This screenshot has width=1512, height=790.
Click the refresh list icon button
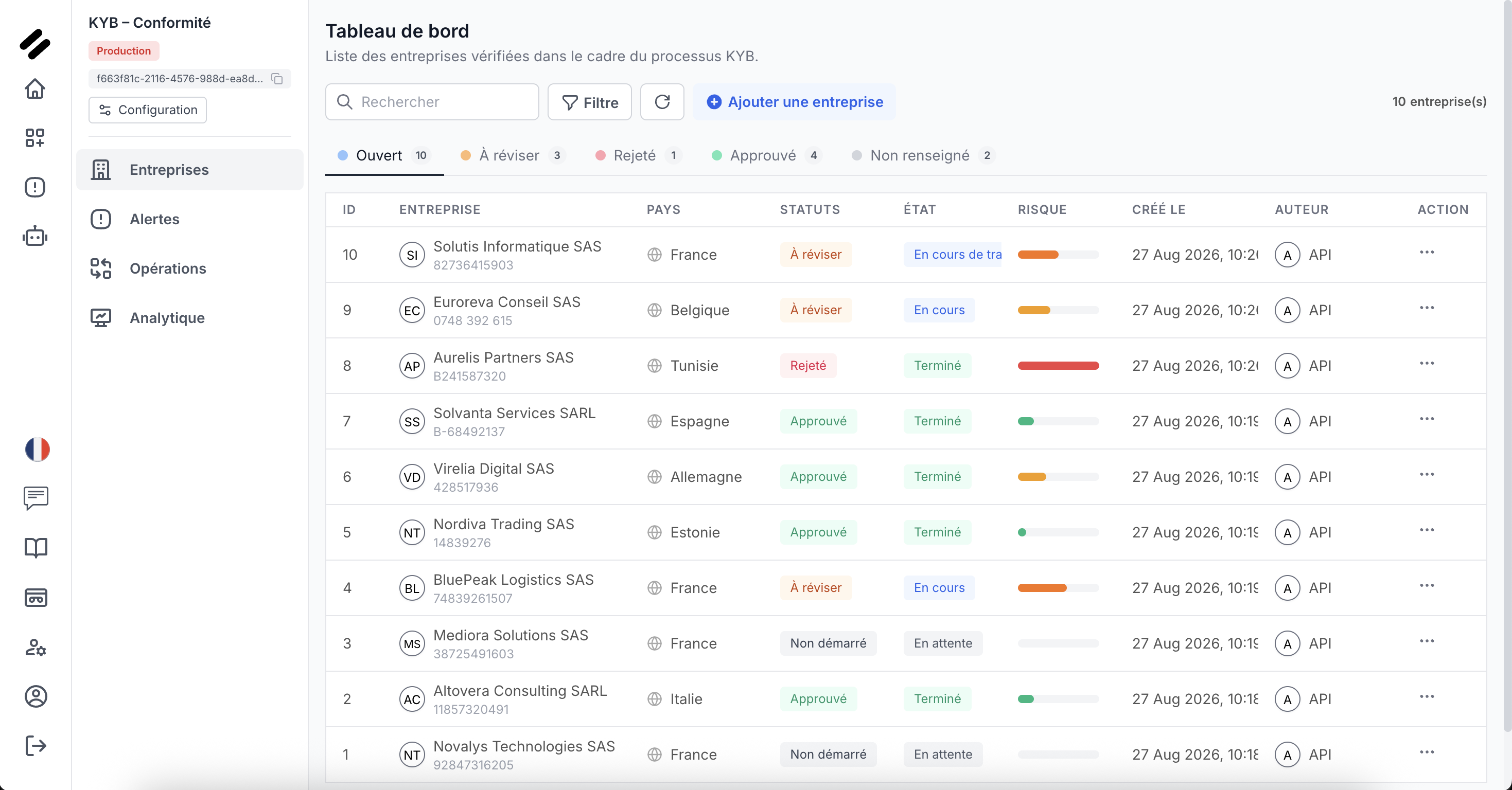coord(662,102)
